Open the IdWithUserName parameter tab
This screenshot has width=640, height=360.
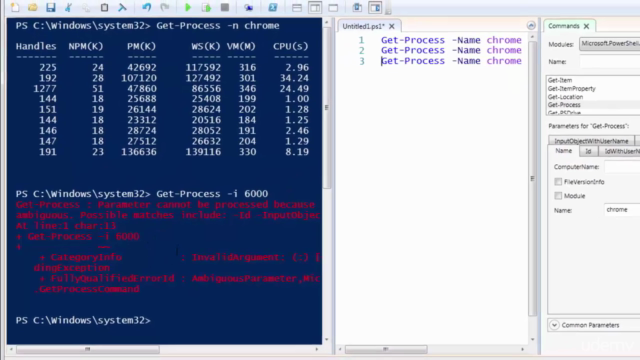pos(620,151)
